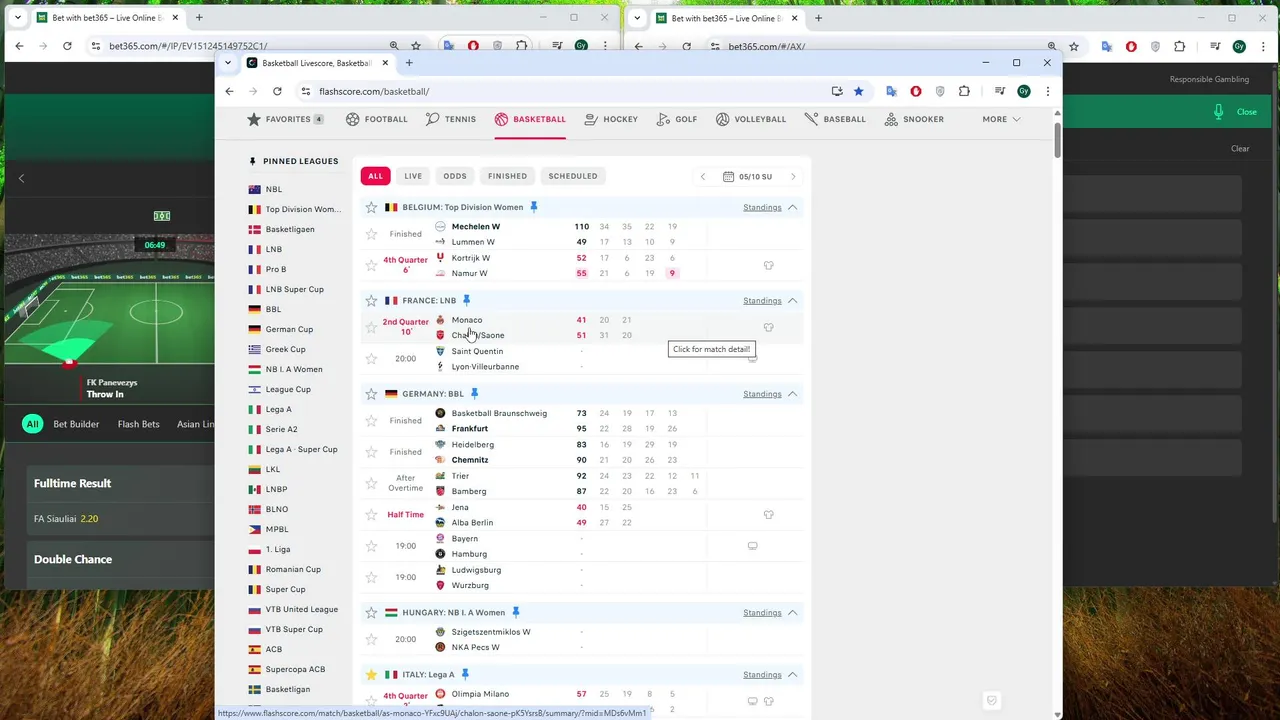This screenshot has height=720, width=1280.
Task: Open Standings for Germany BBL
Action: 762,394
